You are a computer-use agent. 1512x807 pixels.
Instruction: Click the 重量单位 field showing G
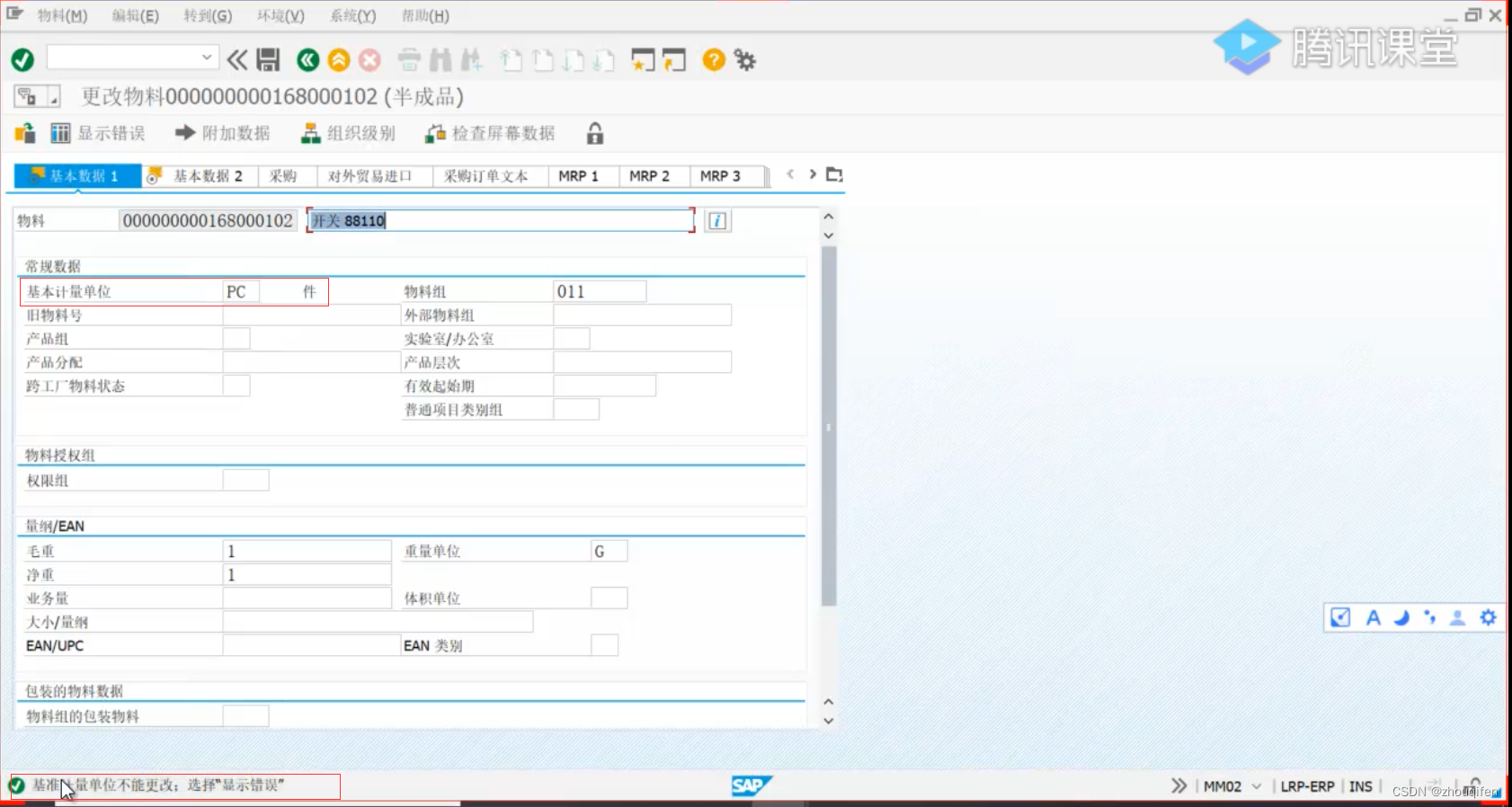(x=609, y=551)
